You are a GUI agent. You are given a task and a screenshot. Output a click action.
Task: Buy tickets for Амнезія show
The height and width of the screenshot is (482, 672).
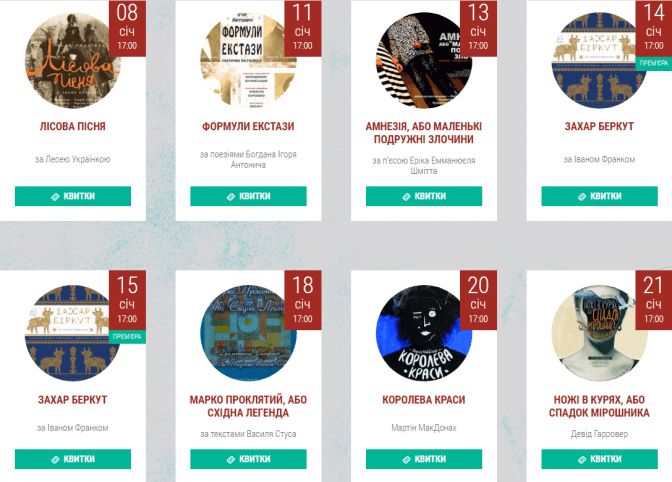pyautogui.click(x=424, y=196)
